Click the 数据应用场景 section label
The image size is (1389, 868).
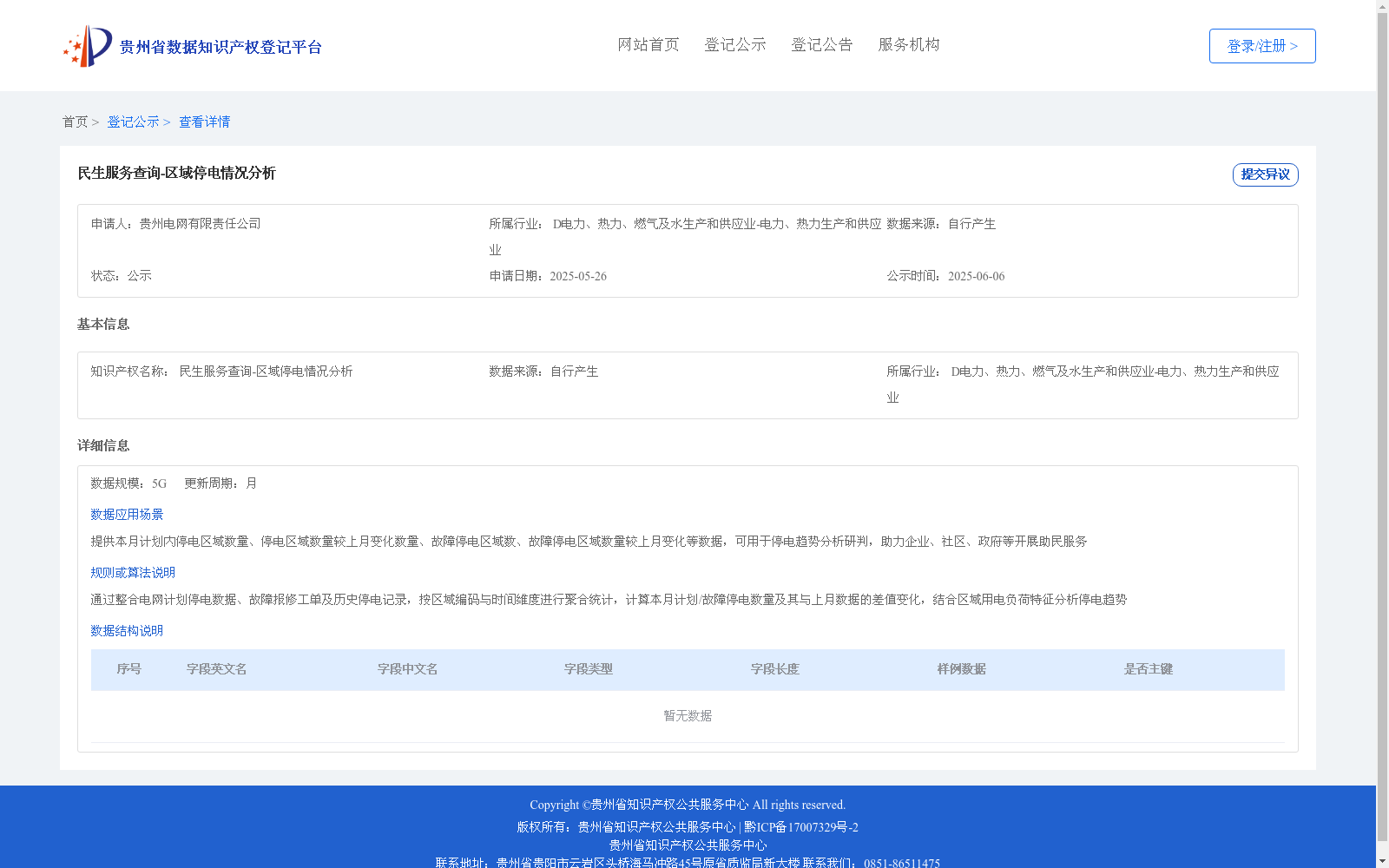tap(126, 514)
